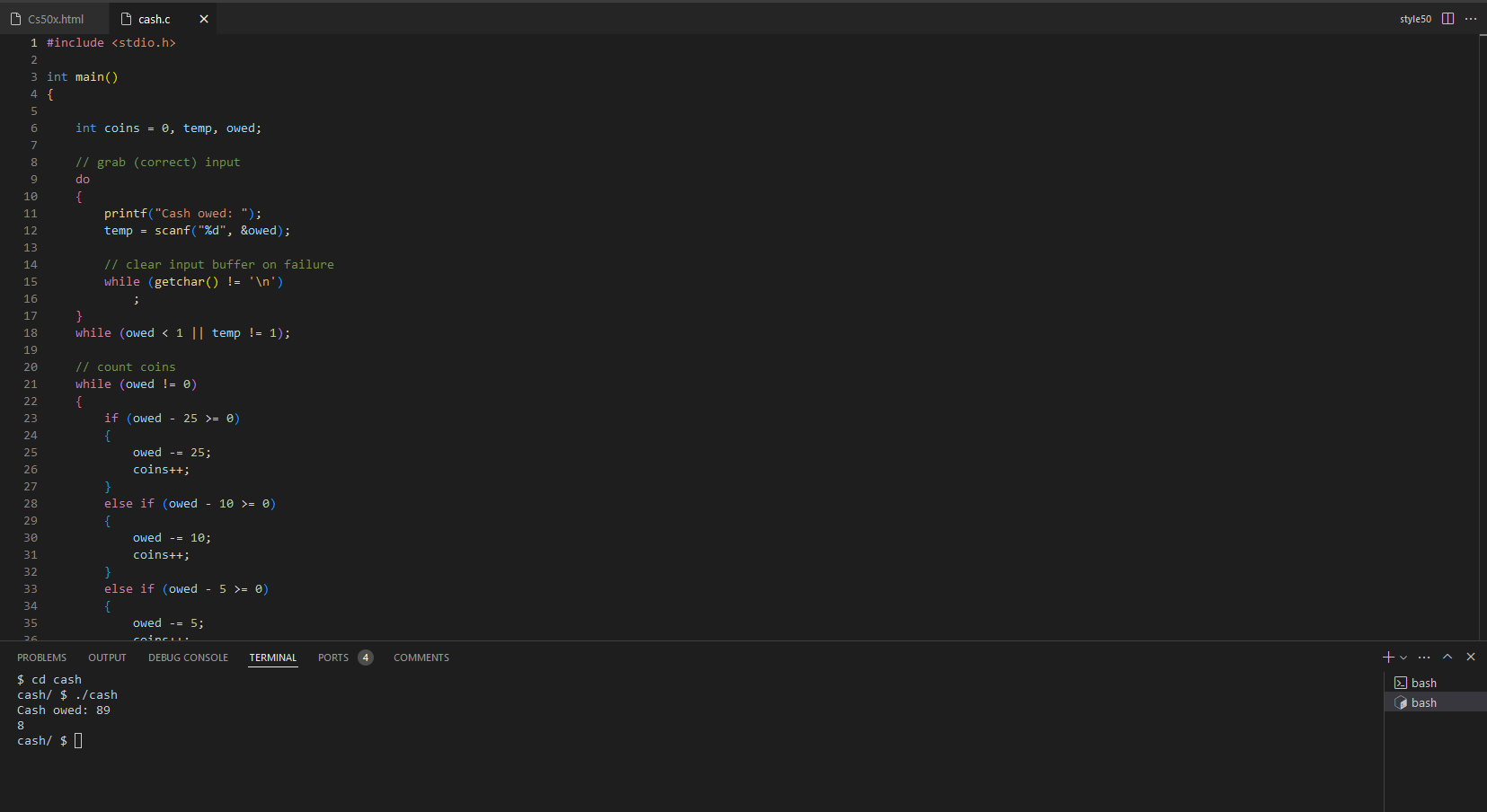The width and height of the screenshot is (1487, 812).
Task: Open the COMMENTS panel tab
Action: (421, 658)
